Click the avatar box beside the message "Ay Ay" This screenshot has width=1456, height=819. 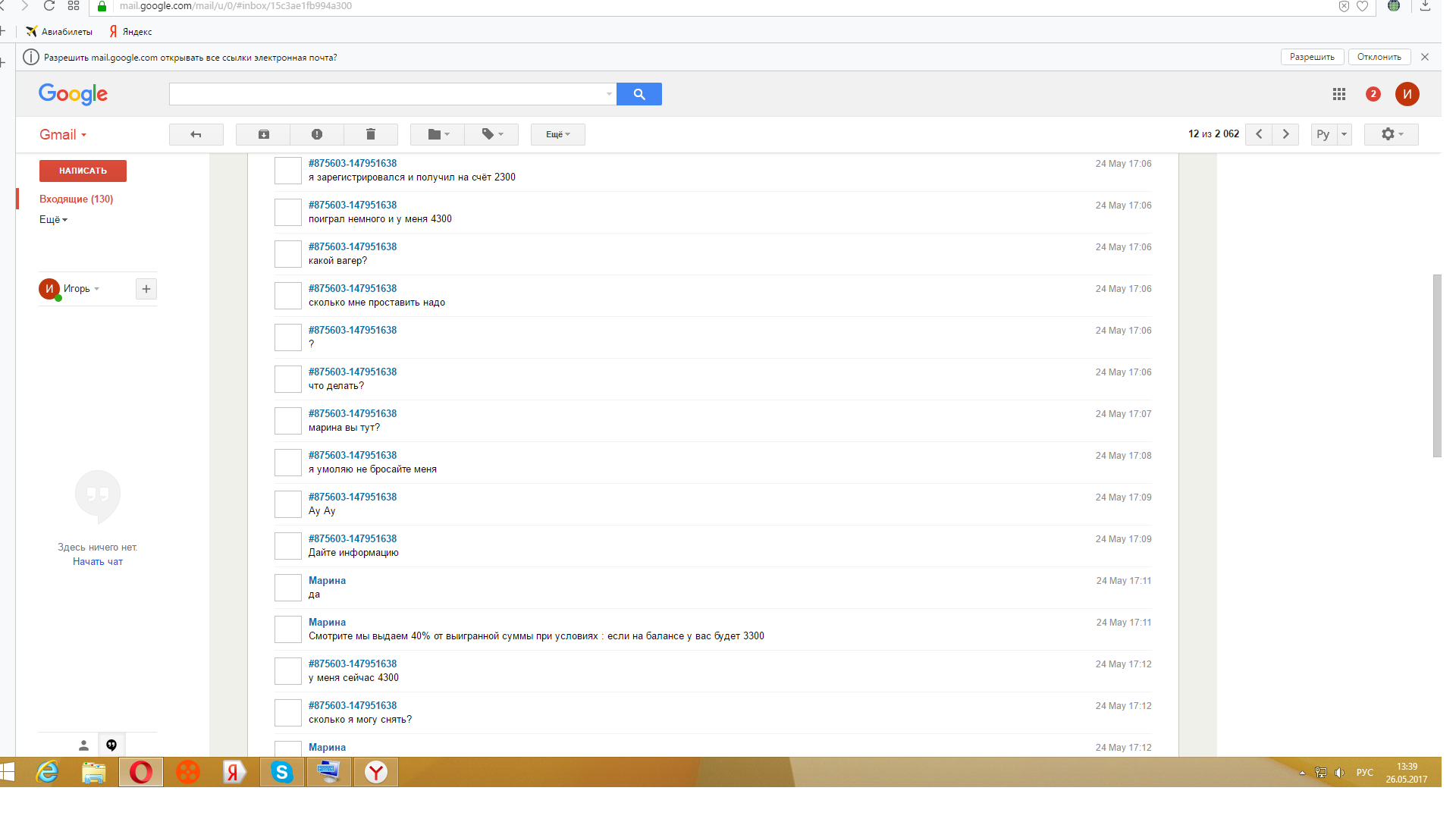(287, 504)
